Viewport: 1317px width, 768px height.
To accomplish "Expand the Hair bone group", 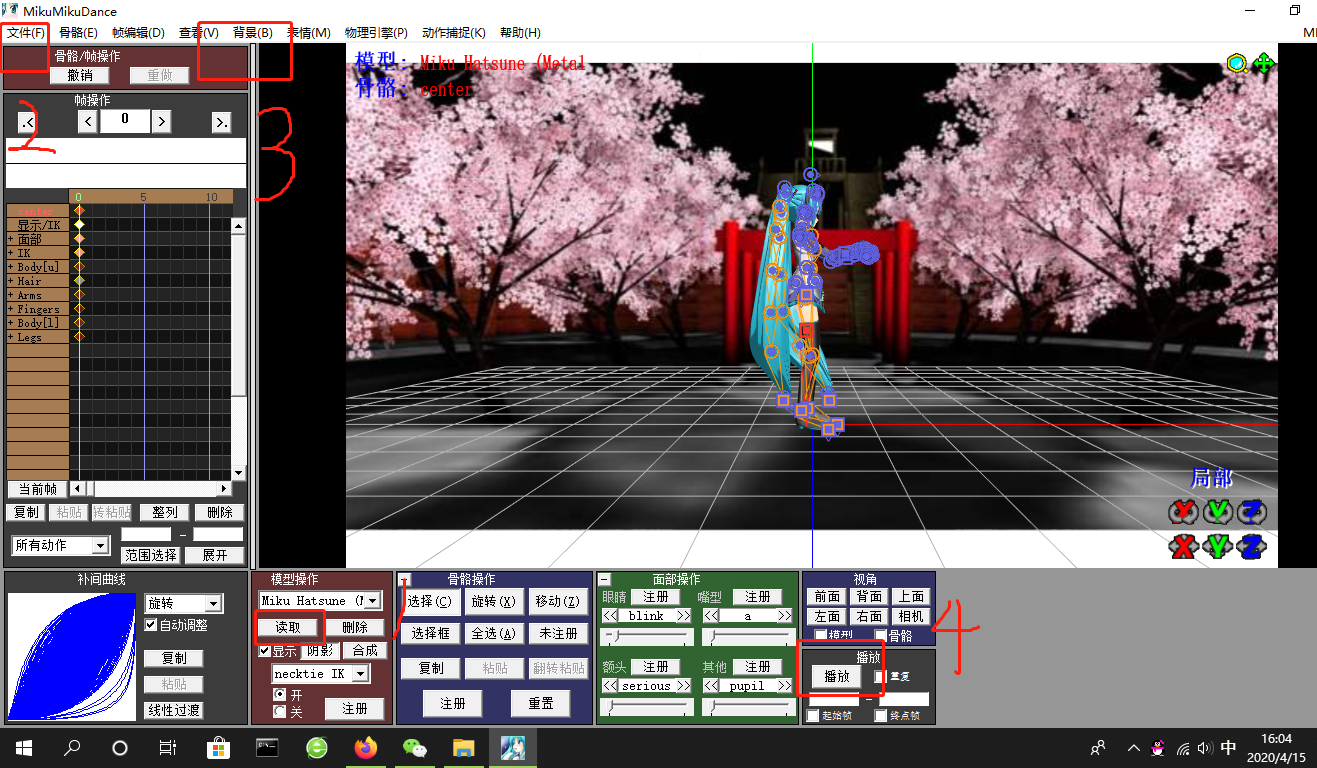I will tap(10, 282).
